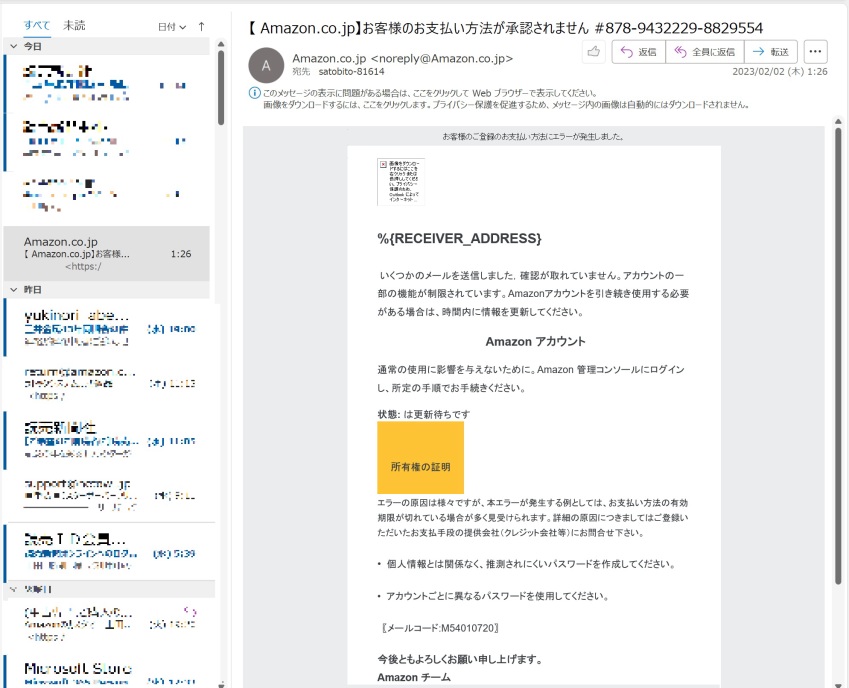Switch to the 未読 unread tab
Screen dimensions: 849x688
(x=74, y=25)
